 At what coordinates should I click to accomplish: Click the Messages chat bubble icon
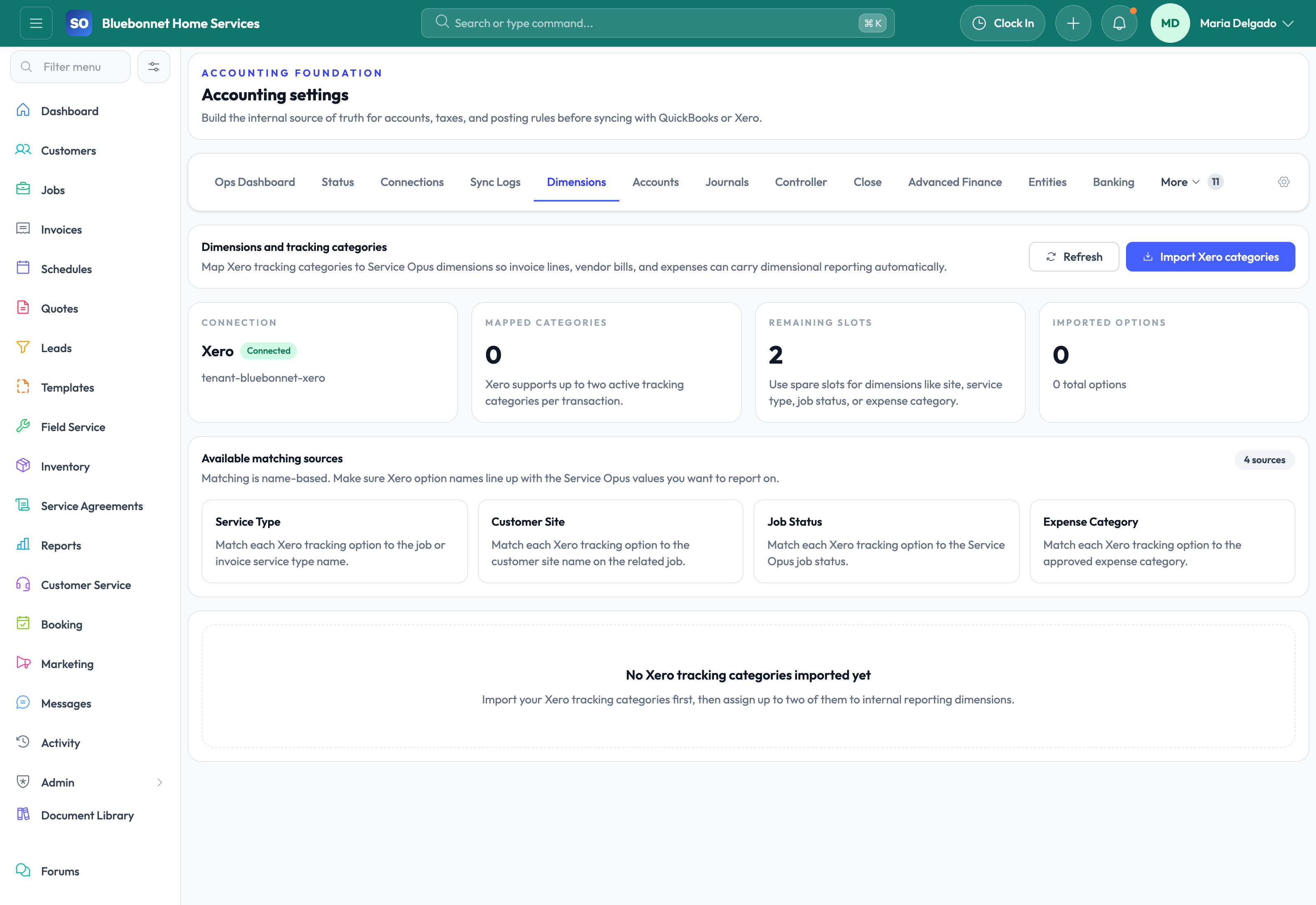pos(23,703)
